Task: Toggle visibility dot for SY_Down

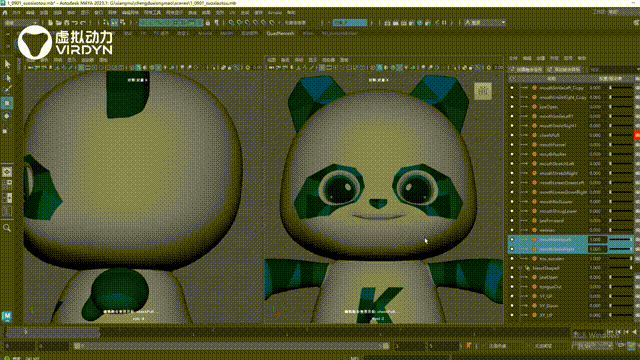Action: pyautogui.click(x=512, y=306)
